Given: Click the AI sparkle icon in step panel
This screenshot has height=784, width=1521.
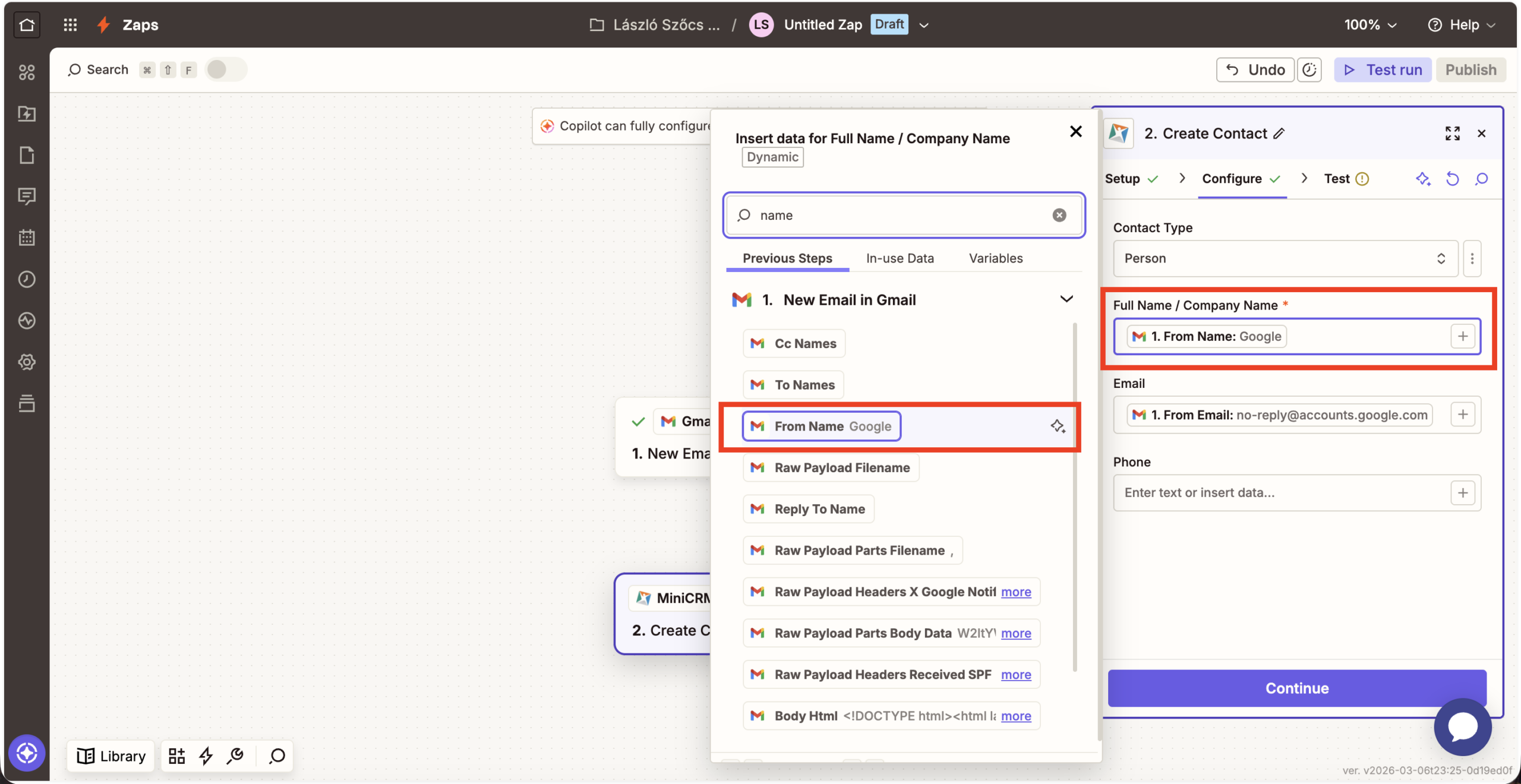Looking at the screenshot, I should (x=1423, y=179).
